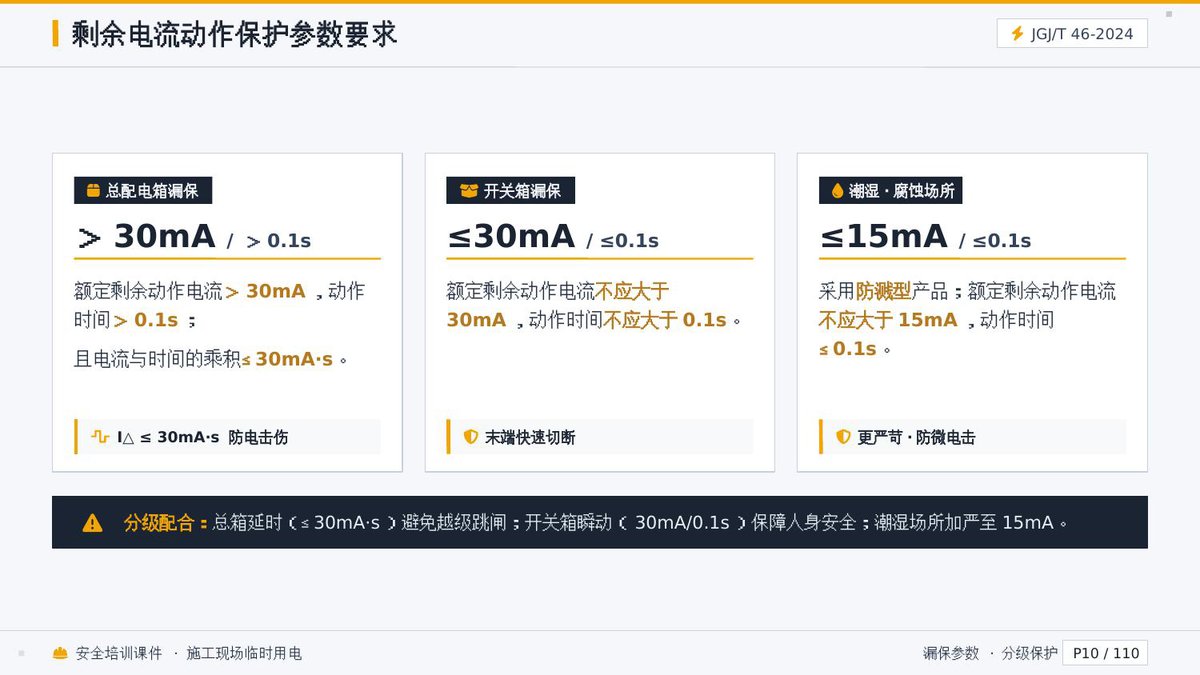Click the JGJ/T 46-2024 standard badge
This screenshot has height=675, width=1200.
(x=1072, y=34)
